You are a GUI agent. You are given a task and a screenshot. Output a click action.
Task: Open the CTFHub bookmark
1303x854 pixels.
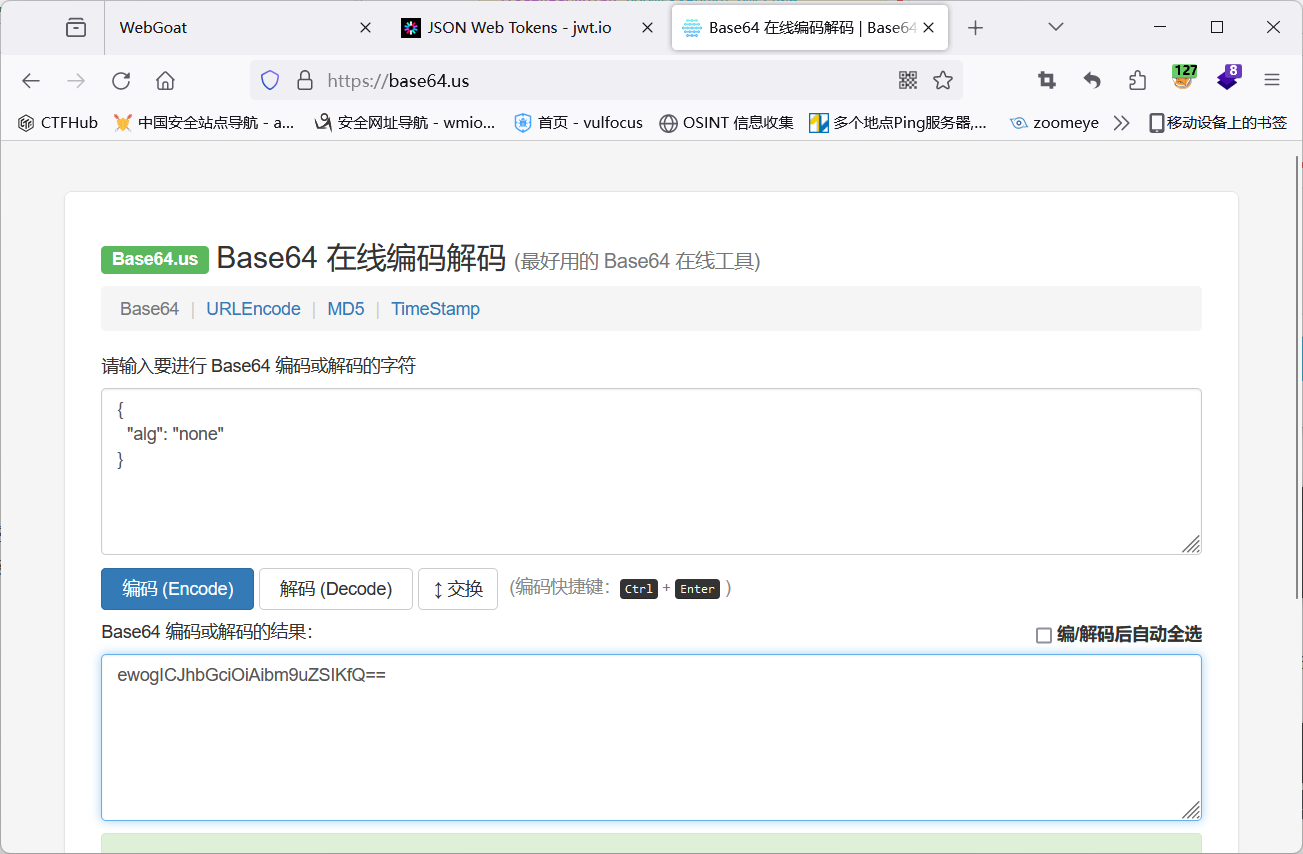click(58, 123)
